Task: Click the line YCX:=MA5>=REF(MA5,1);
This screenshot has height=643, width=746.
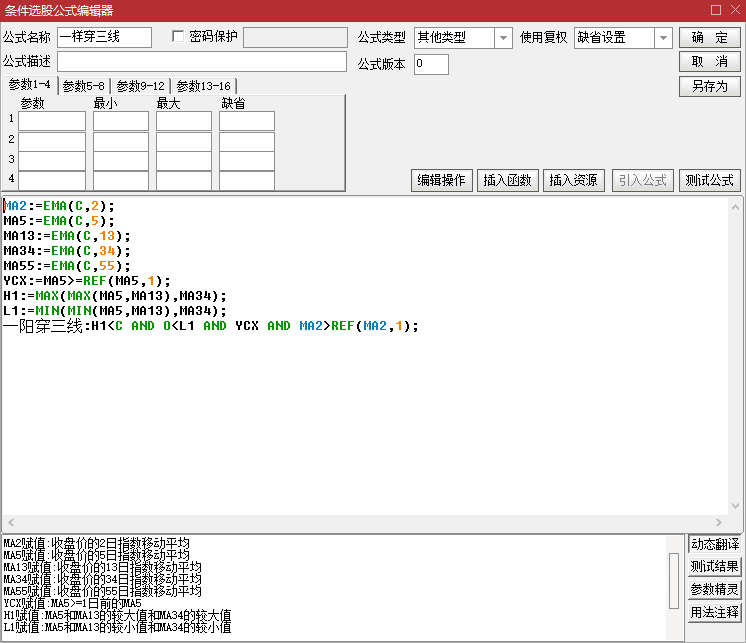Action: (87, 281)
